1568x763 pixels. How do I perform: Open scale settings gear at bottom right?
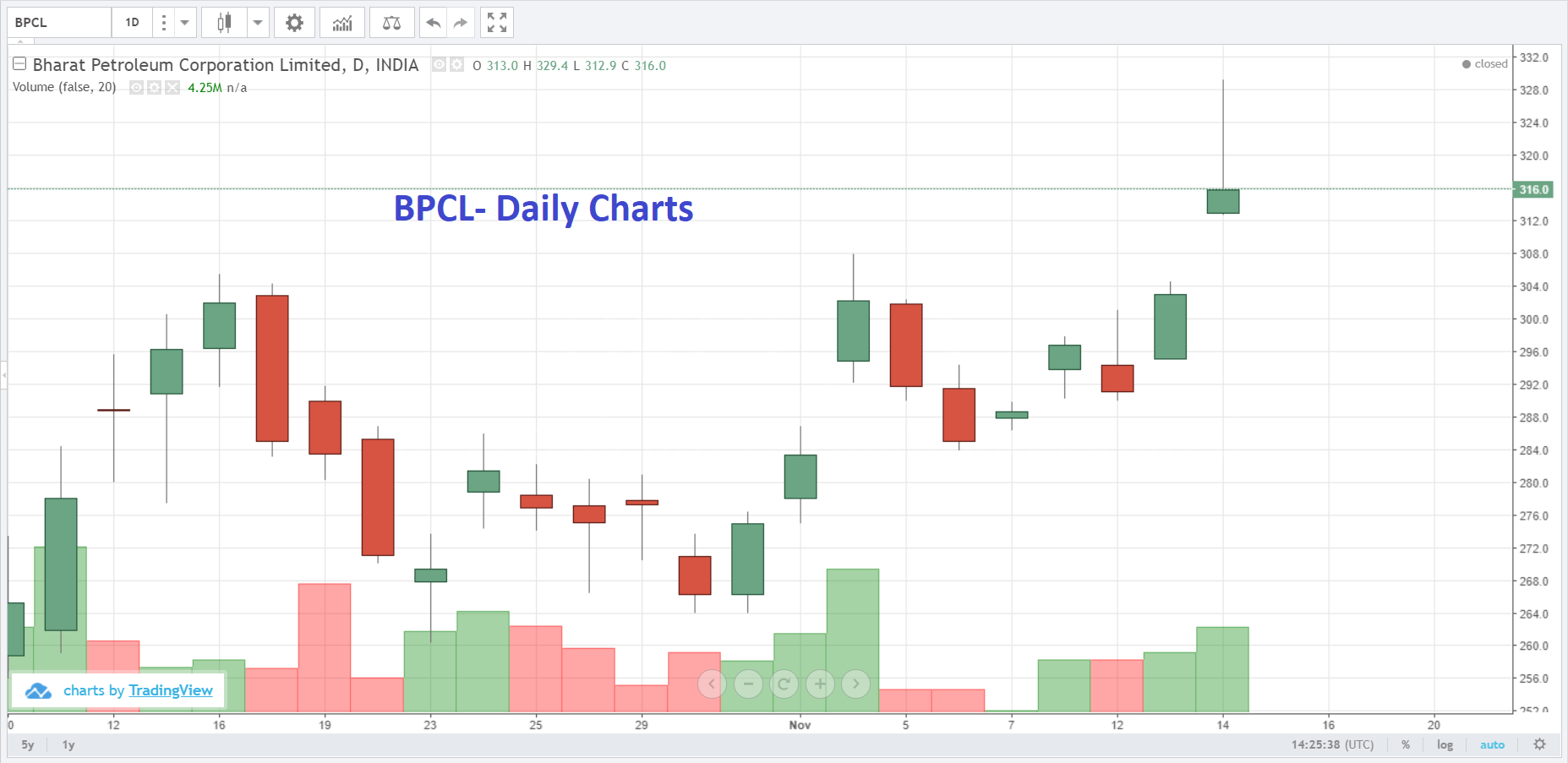click(1539, 744)
